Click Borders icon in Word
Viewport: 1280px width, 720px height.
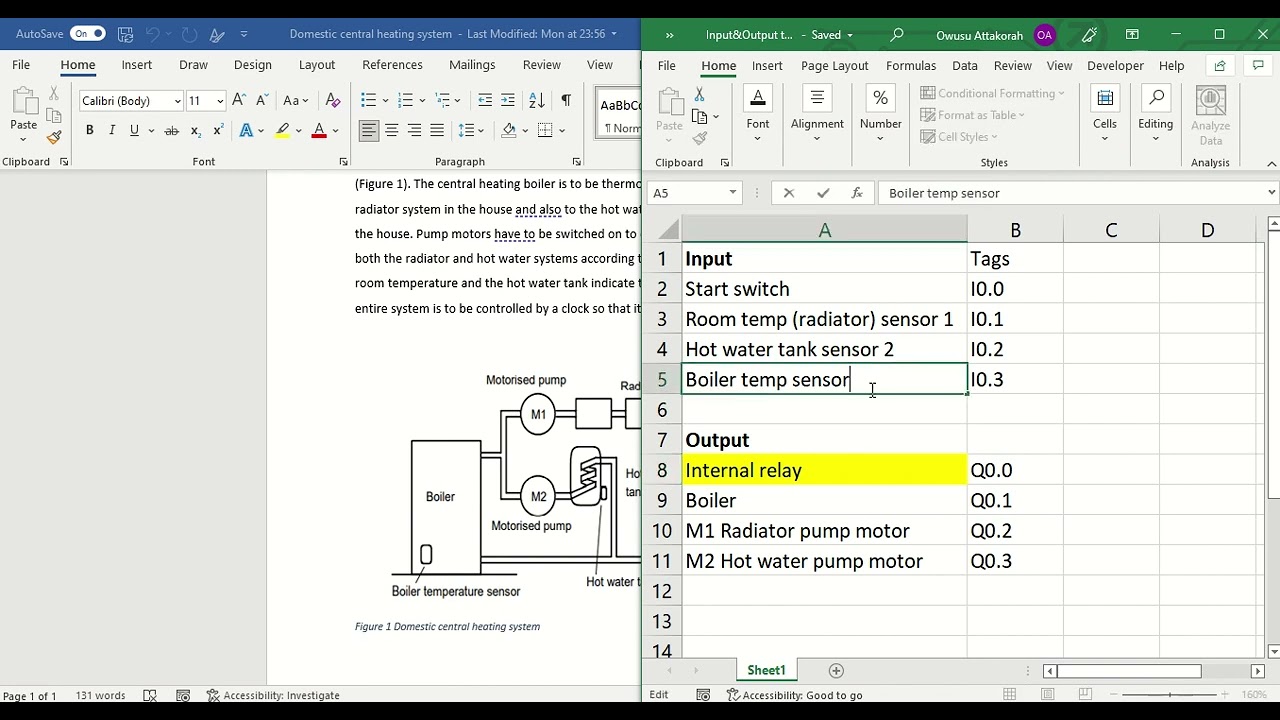pyautogui.click(x=545, y=130)
